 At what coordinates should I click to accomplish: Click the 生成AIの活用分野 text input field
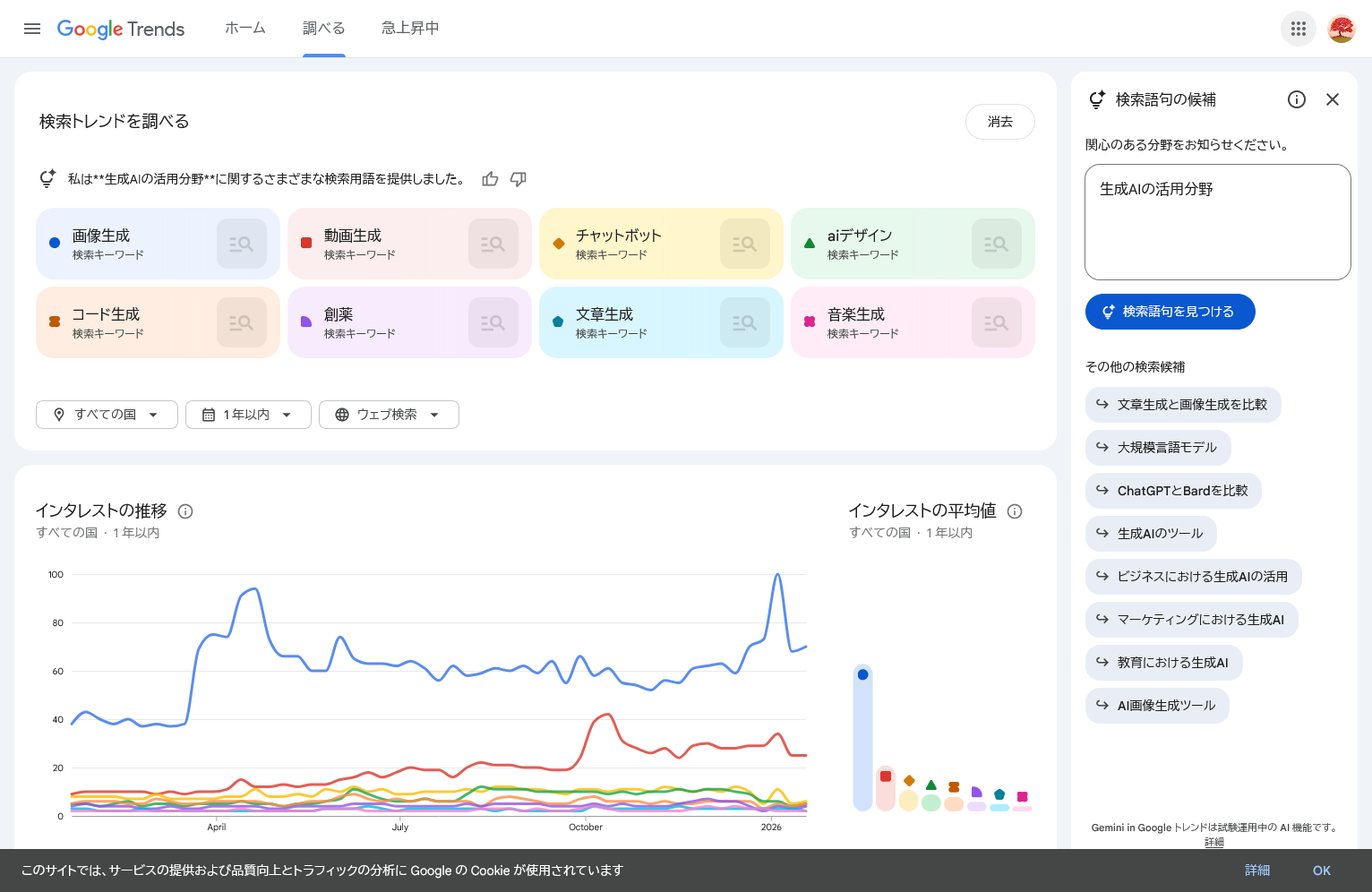(1217, 222)
